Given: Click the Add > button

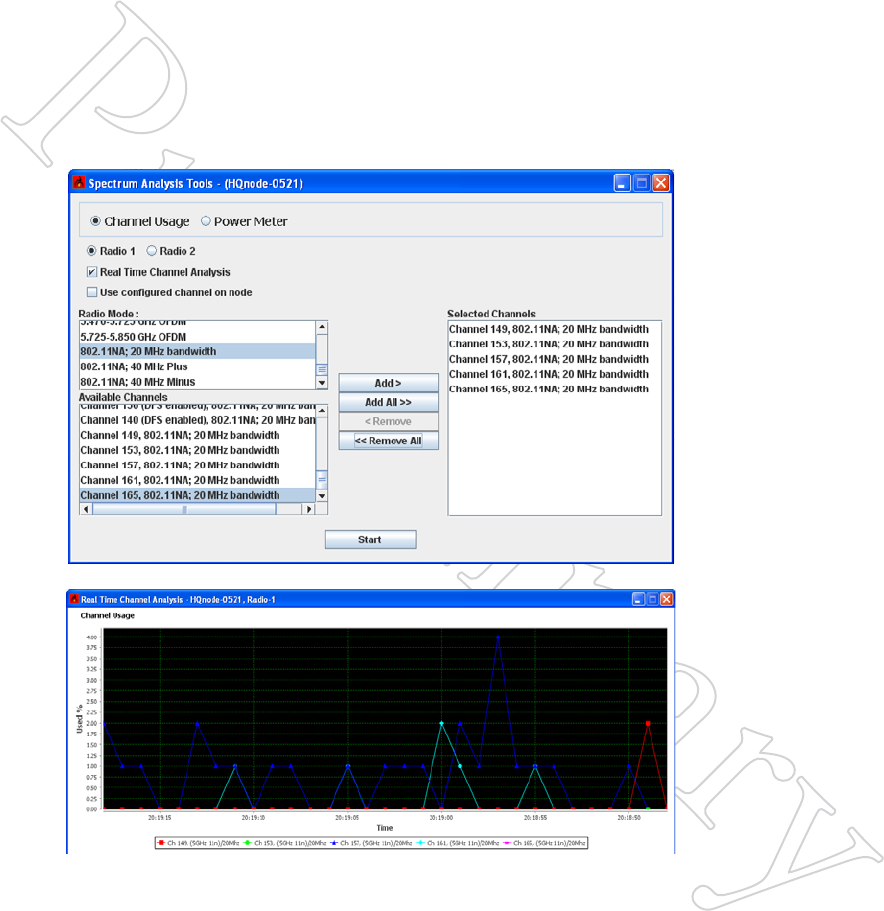Looking at the screenshot, I should click(x=388, y=383).
